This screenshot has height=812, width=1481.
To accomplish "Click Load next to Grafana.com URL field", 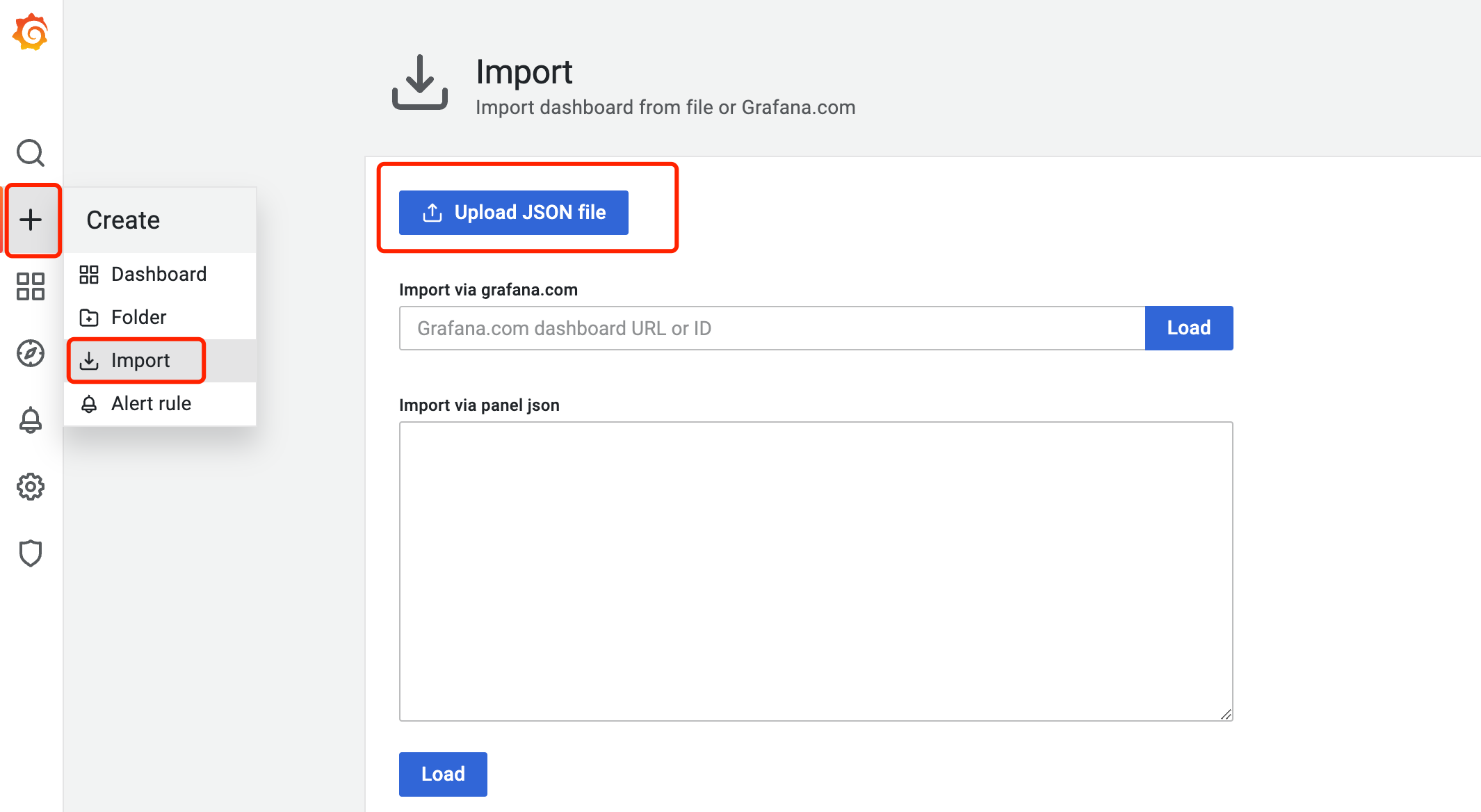I will 1188,328.
